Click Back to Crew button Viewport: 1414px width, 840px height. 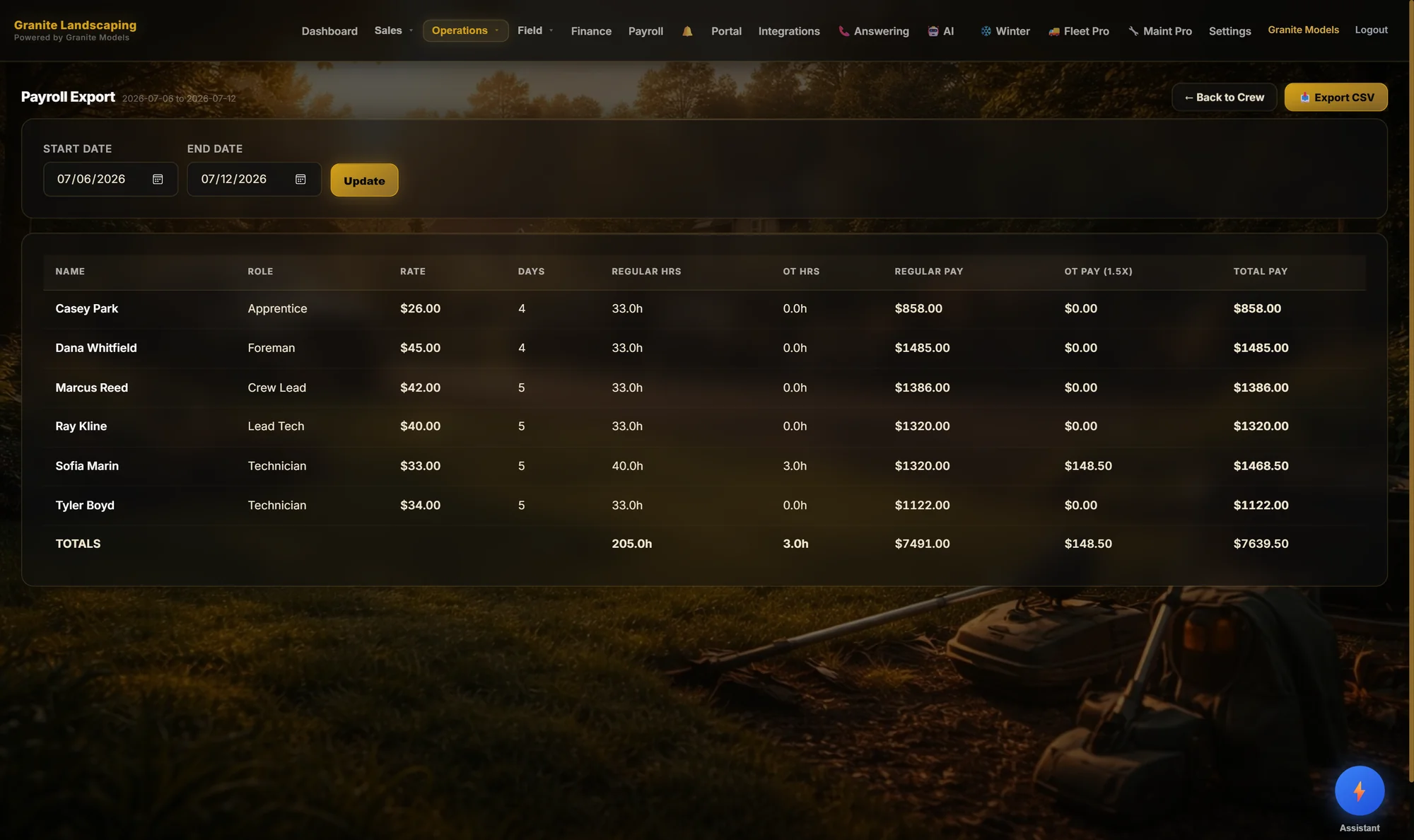pos(1224,97)
